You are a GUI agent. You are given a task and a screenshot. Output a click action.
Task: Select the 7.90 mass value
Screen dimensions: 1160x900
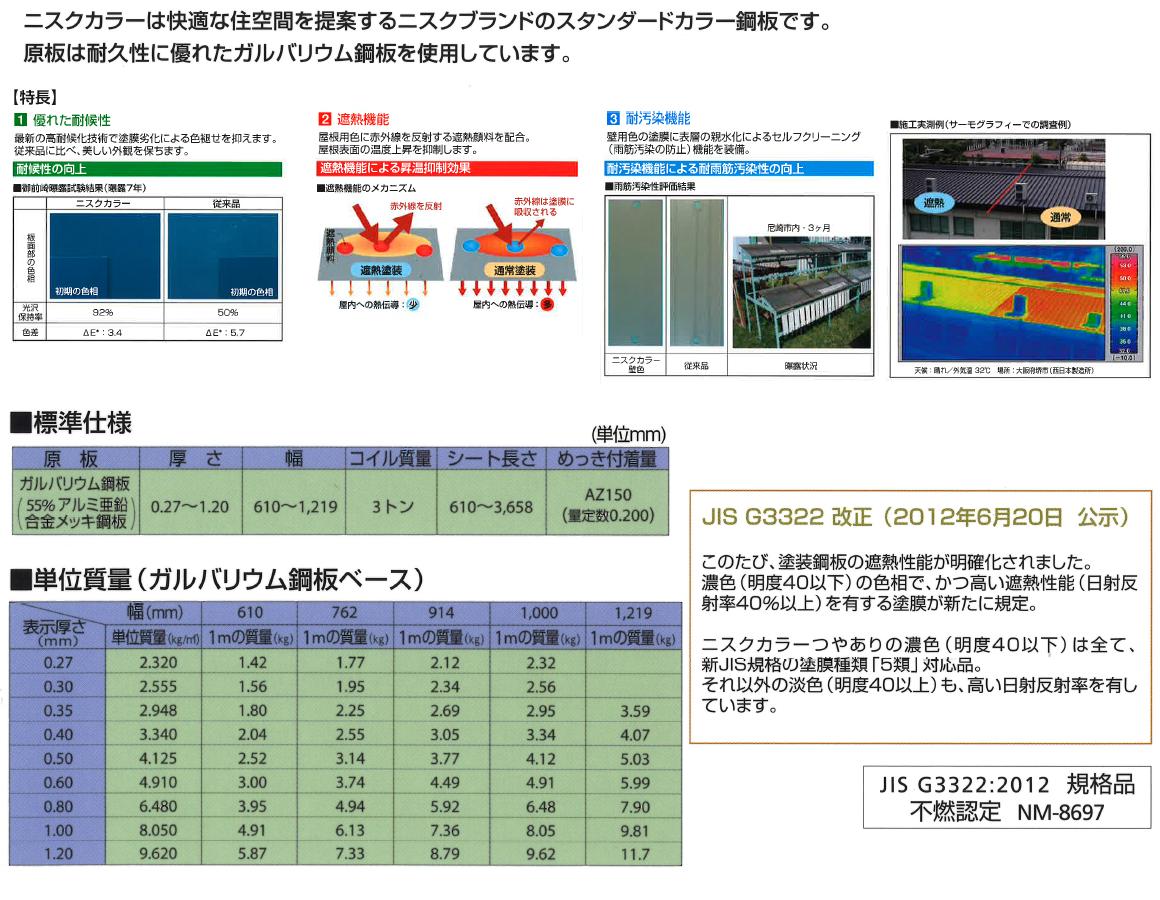click(x=635, y=807)
